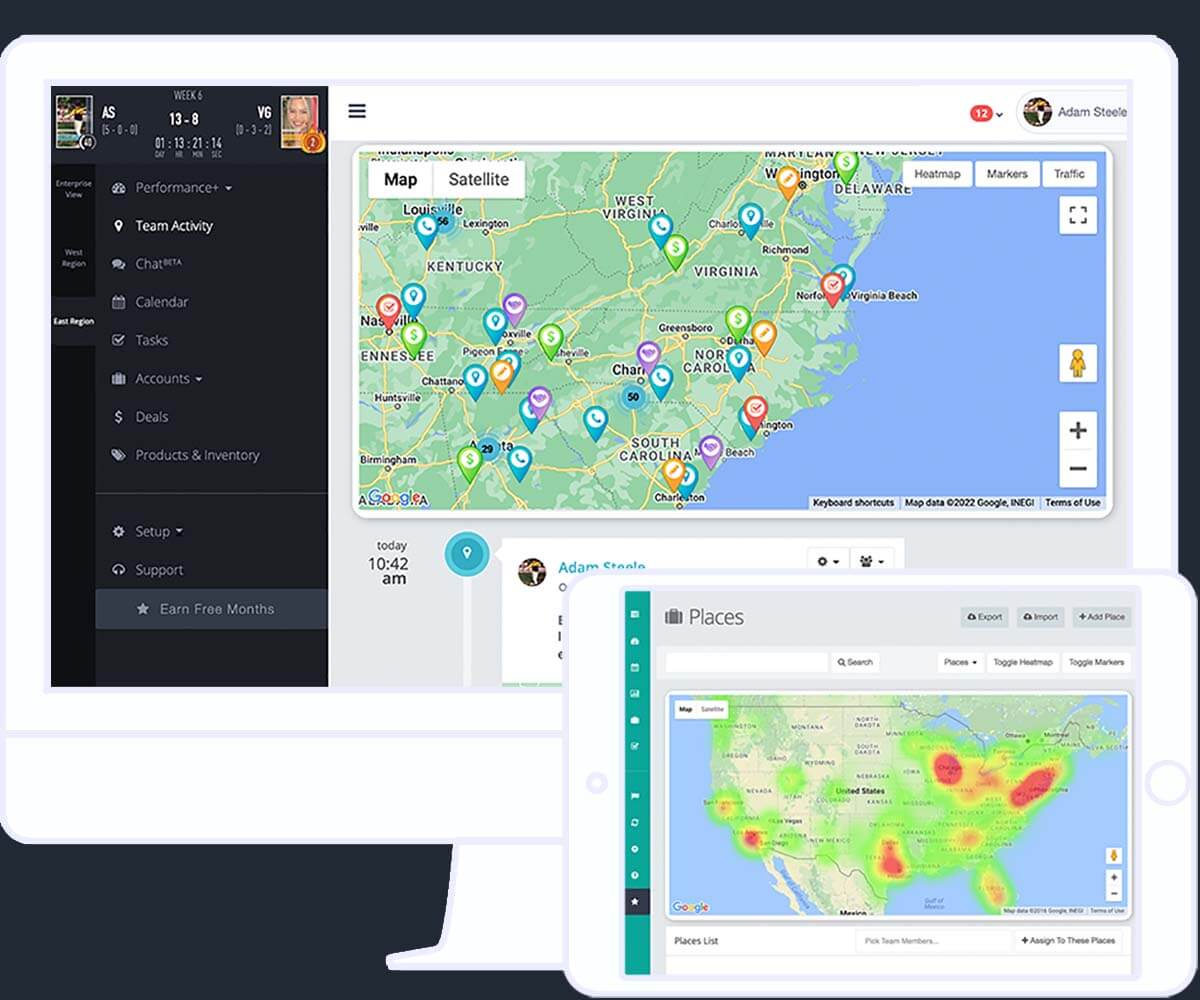Open Deals in the sidebar
This screenshot has height=1000, width=1200.
pos(140,417)
